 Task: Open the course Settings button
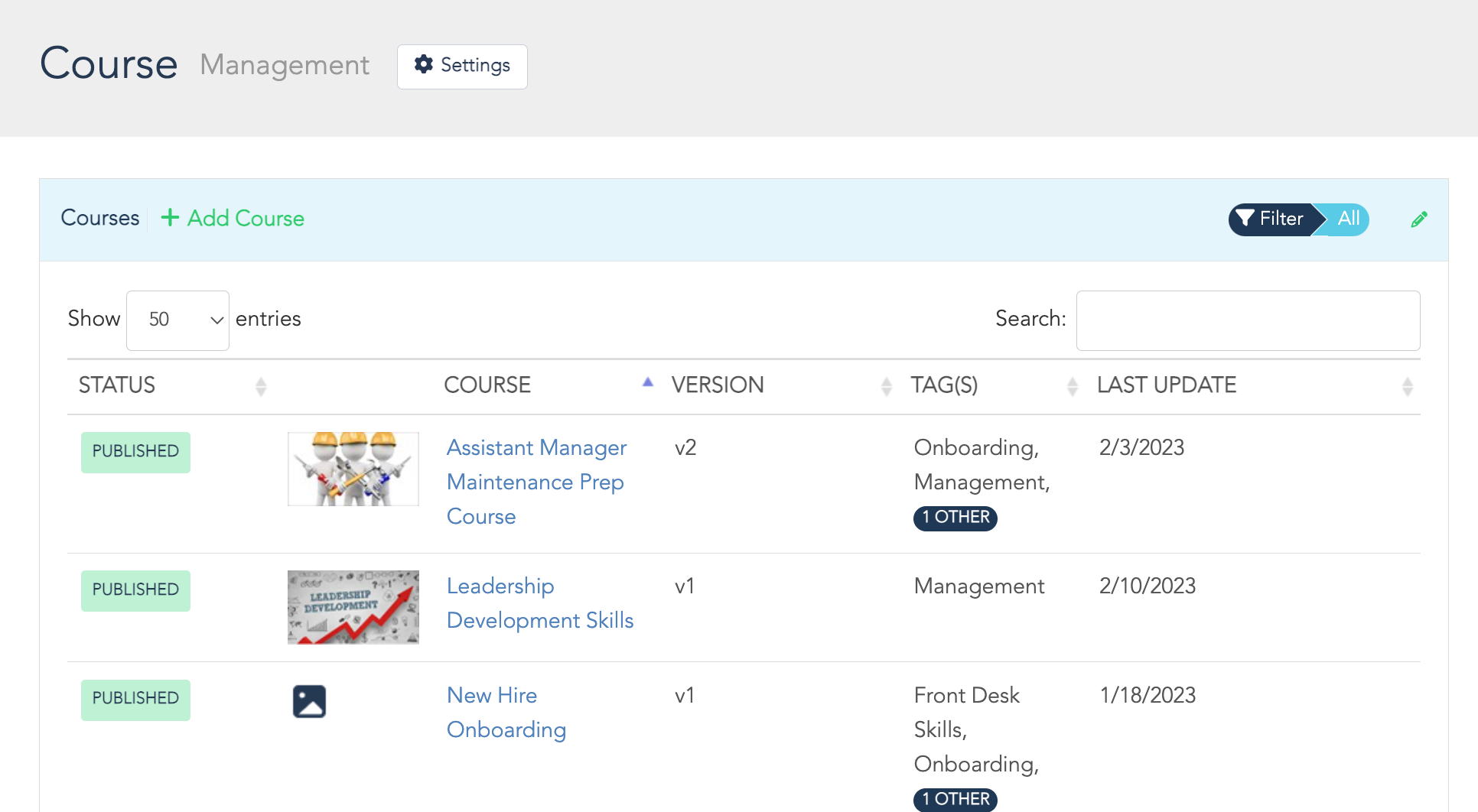coord(462,67)
